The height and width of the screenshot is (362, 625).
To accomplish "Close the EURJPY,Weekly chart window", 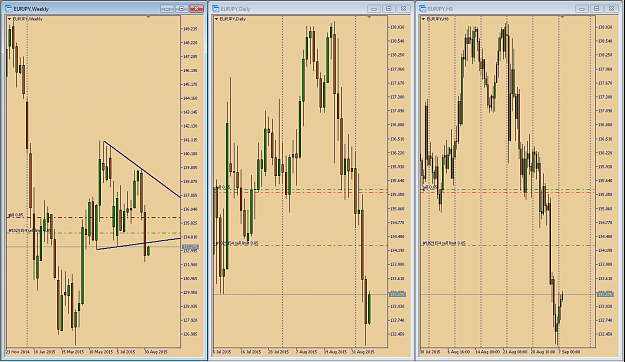I will click(197, 8).
